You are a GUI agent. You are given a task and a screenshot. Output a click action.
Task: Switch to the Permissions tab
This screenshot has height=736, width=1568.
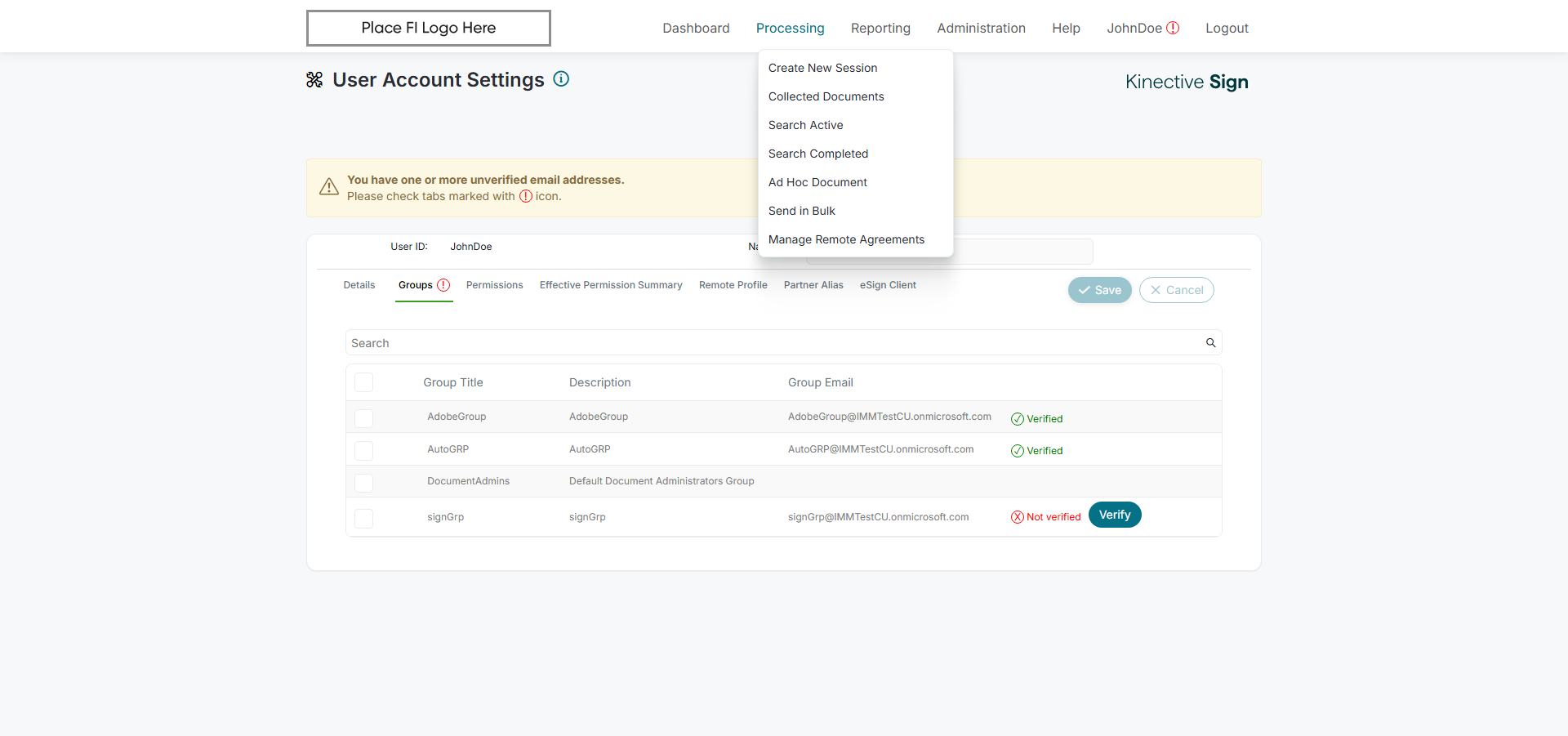point(494,285)
